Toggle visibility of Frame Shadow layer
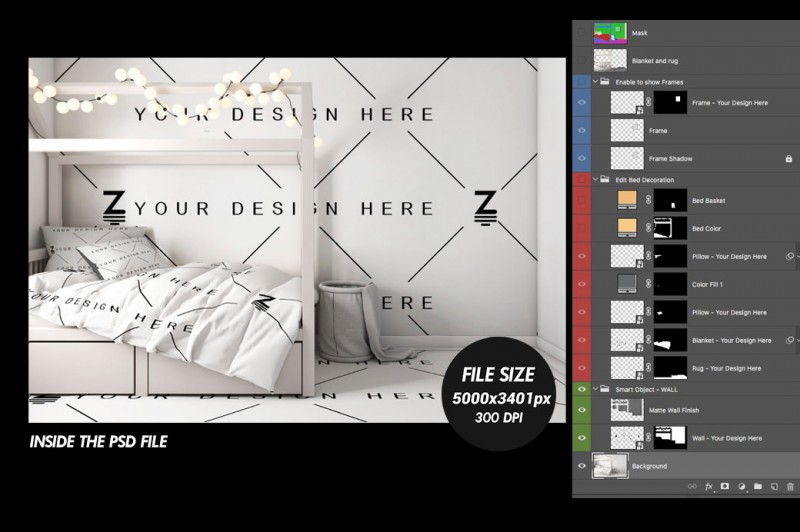The width and height of the screenshot is (800, 532). click(582, 158)
